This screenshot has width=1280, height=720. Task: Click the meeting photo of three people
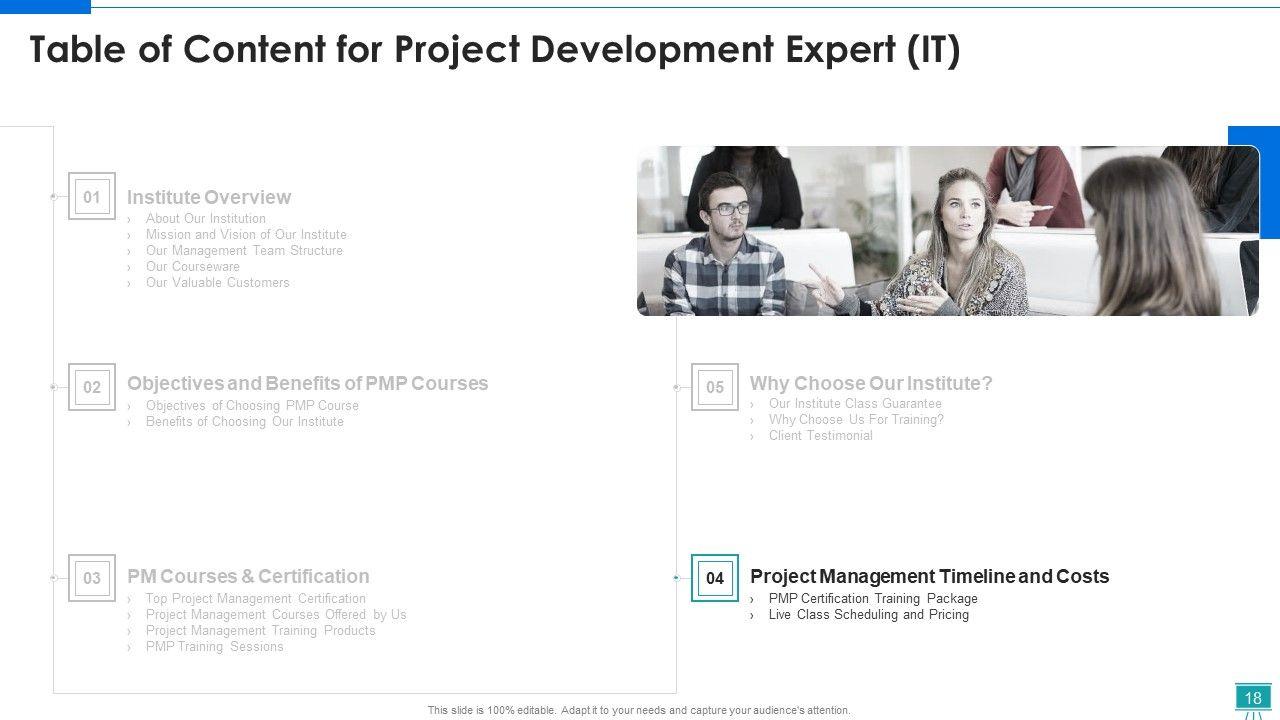[x=948, y=231]
